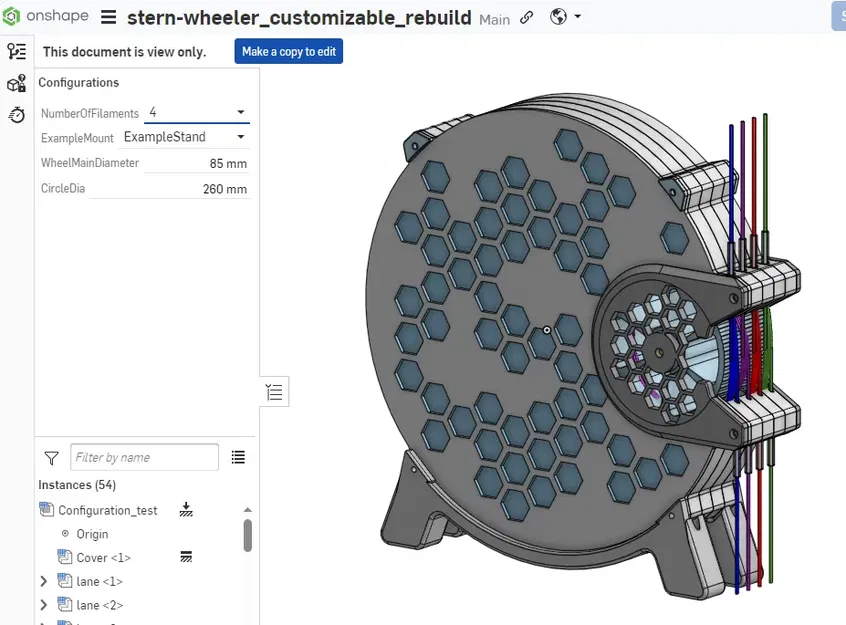Click the Filter by name field

point(144,457)
